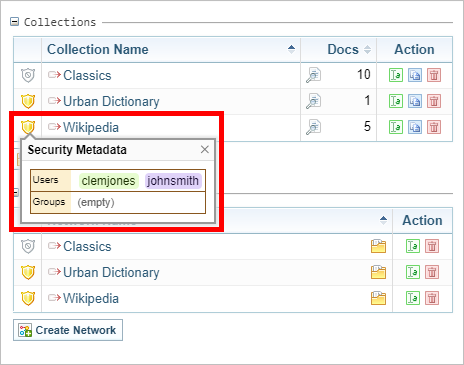Click the clemjones user tag
464x365 pixels.
[109, 181]
